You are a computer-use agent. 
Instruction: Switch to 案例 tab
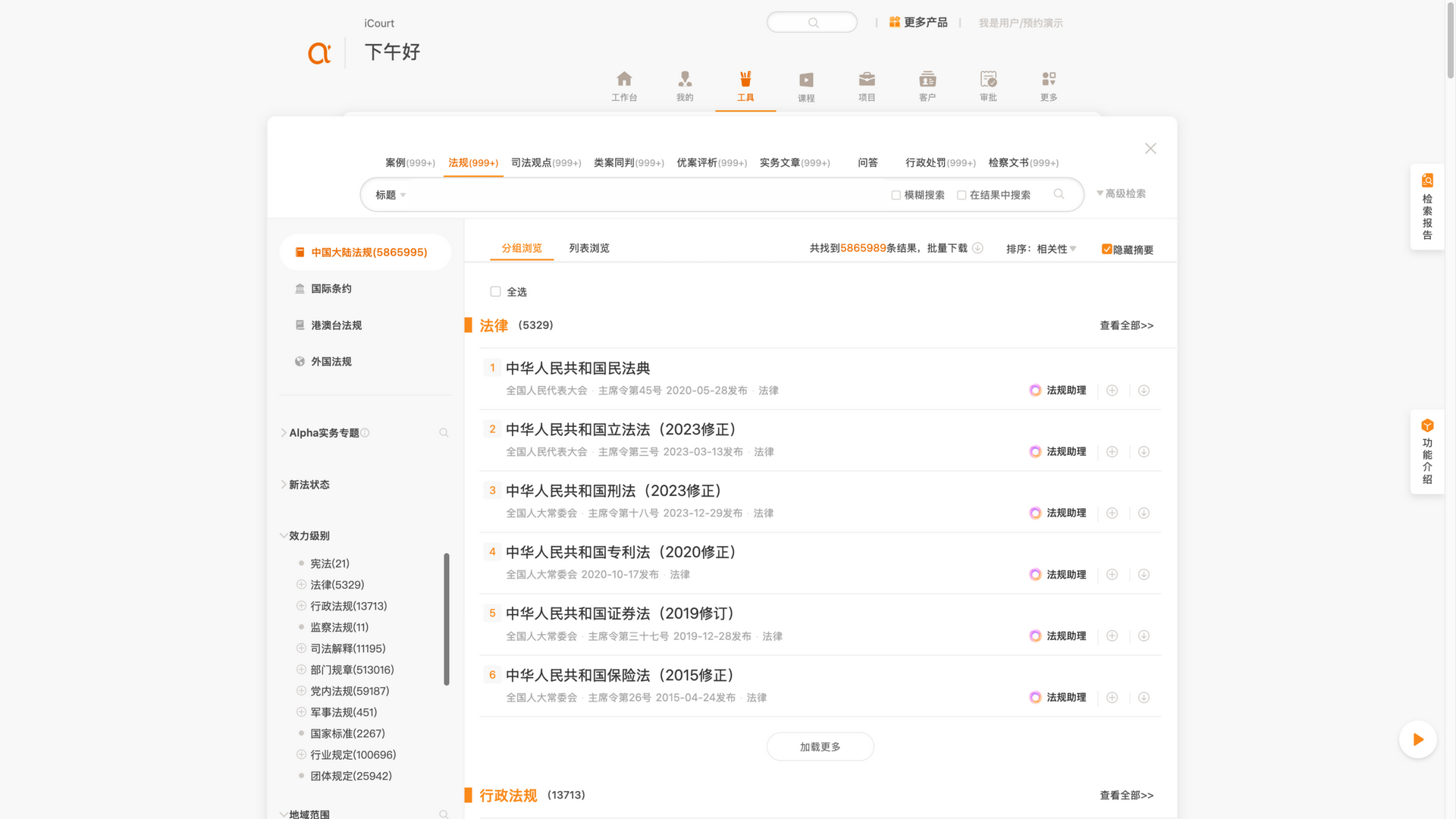[409, 162]
